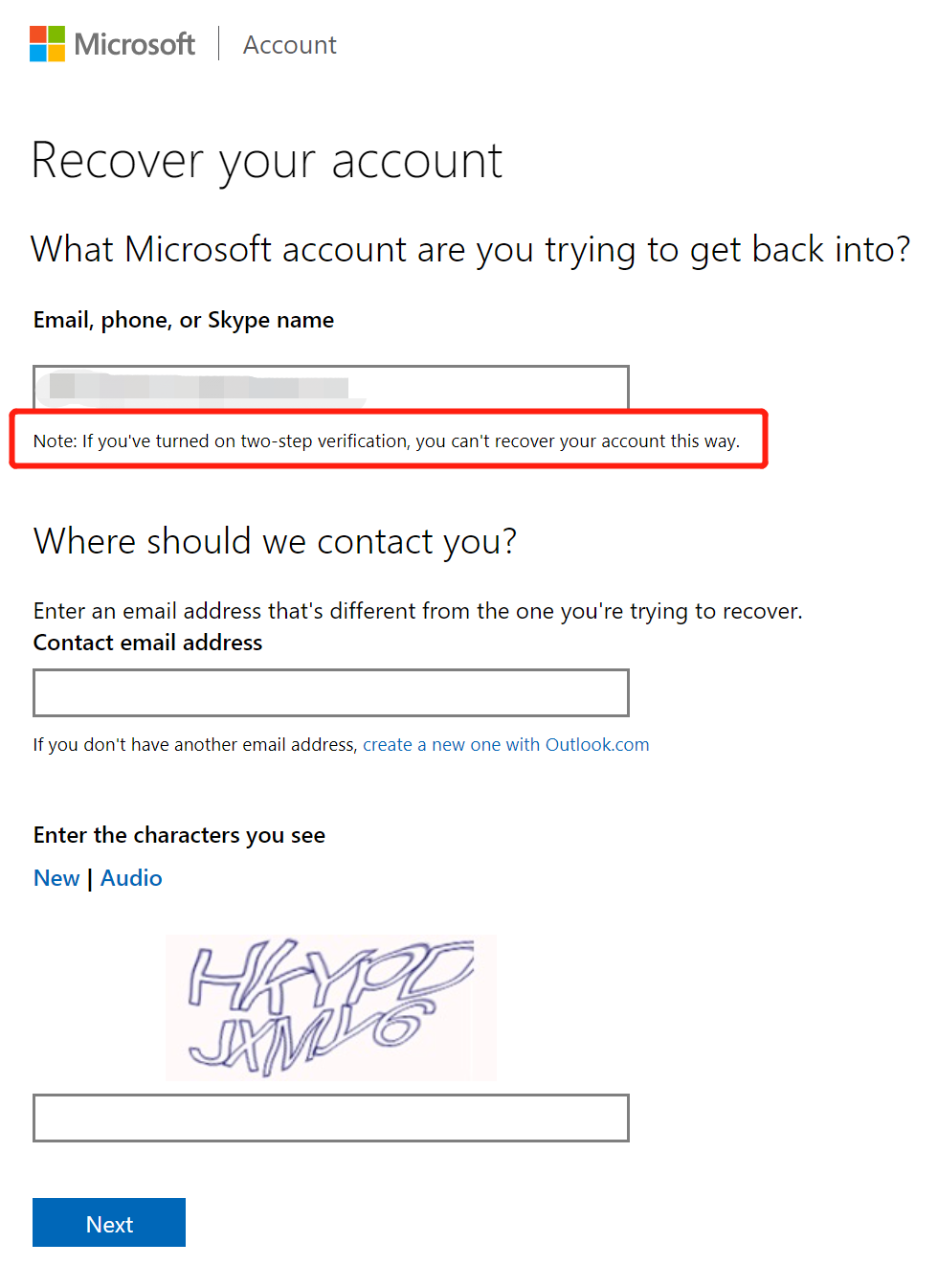Image resolution: width=938 pixels, height=1288 pixels.
Task: Click the "Contact email address" label
Action: tap(148, 643)
